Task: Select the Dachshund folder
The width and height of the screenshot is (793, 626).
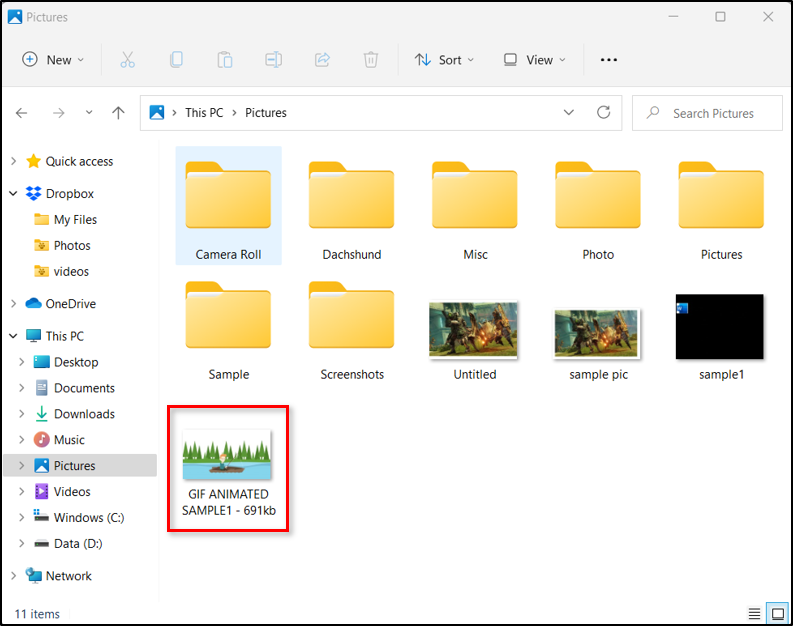Action: coord(351,206)
